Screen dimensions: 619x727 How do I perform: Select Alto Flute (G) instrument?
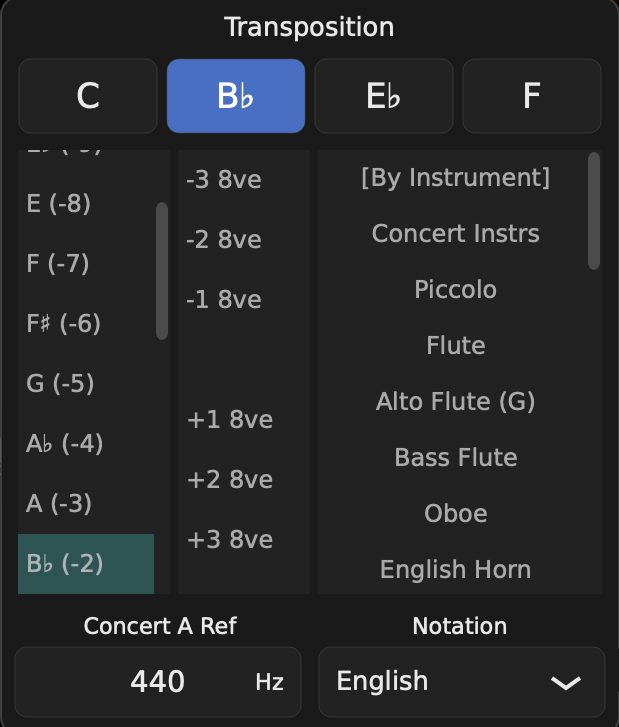455,401
